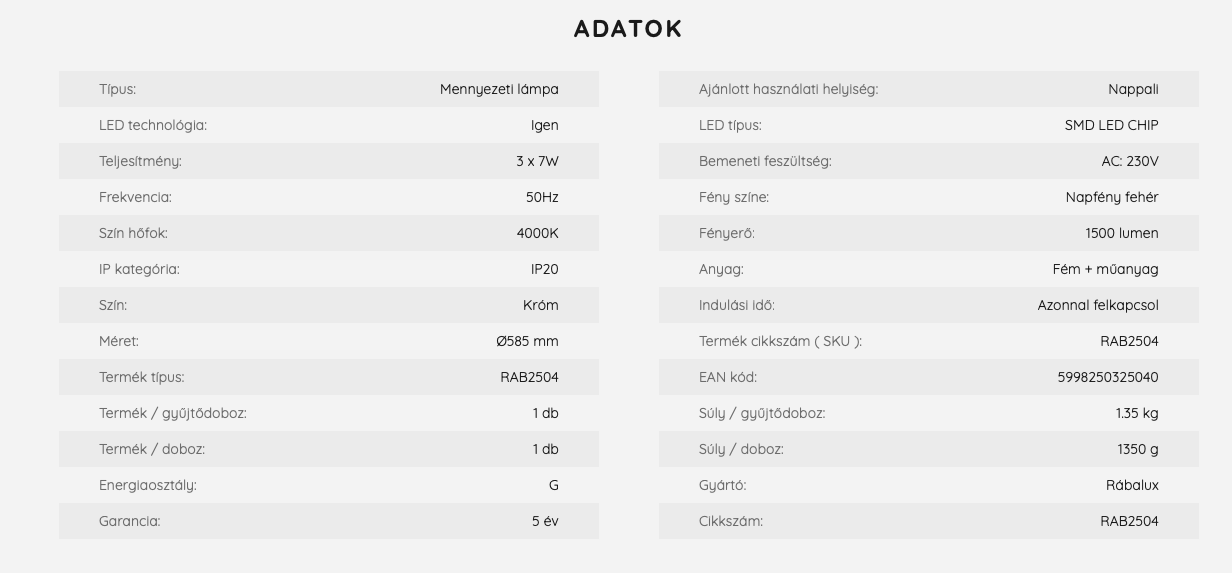Click the Nappali recommended room value
1232x573 pixels.
tap(1133, 89)
